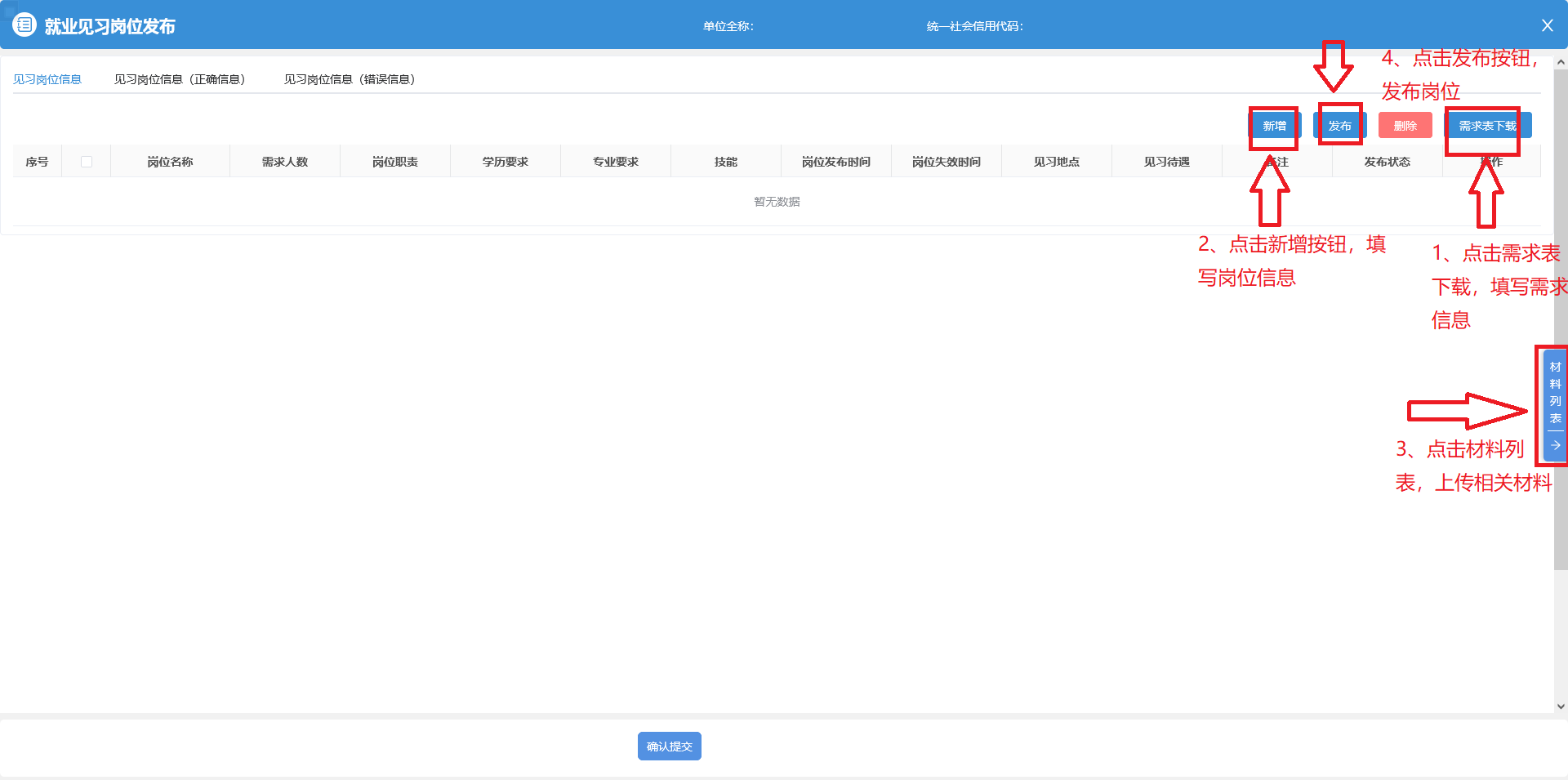Open the 见习岗位信息（正确信息）tab
This screenshot has width=1568, height=780.
180,79
